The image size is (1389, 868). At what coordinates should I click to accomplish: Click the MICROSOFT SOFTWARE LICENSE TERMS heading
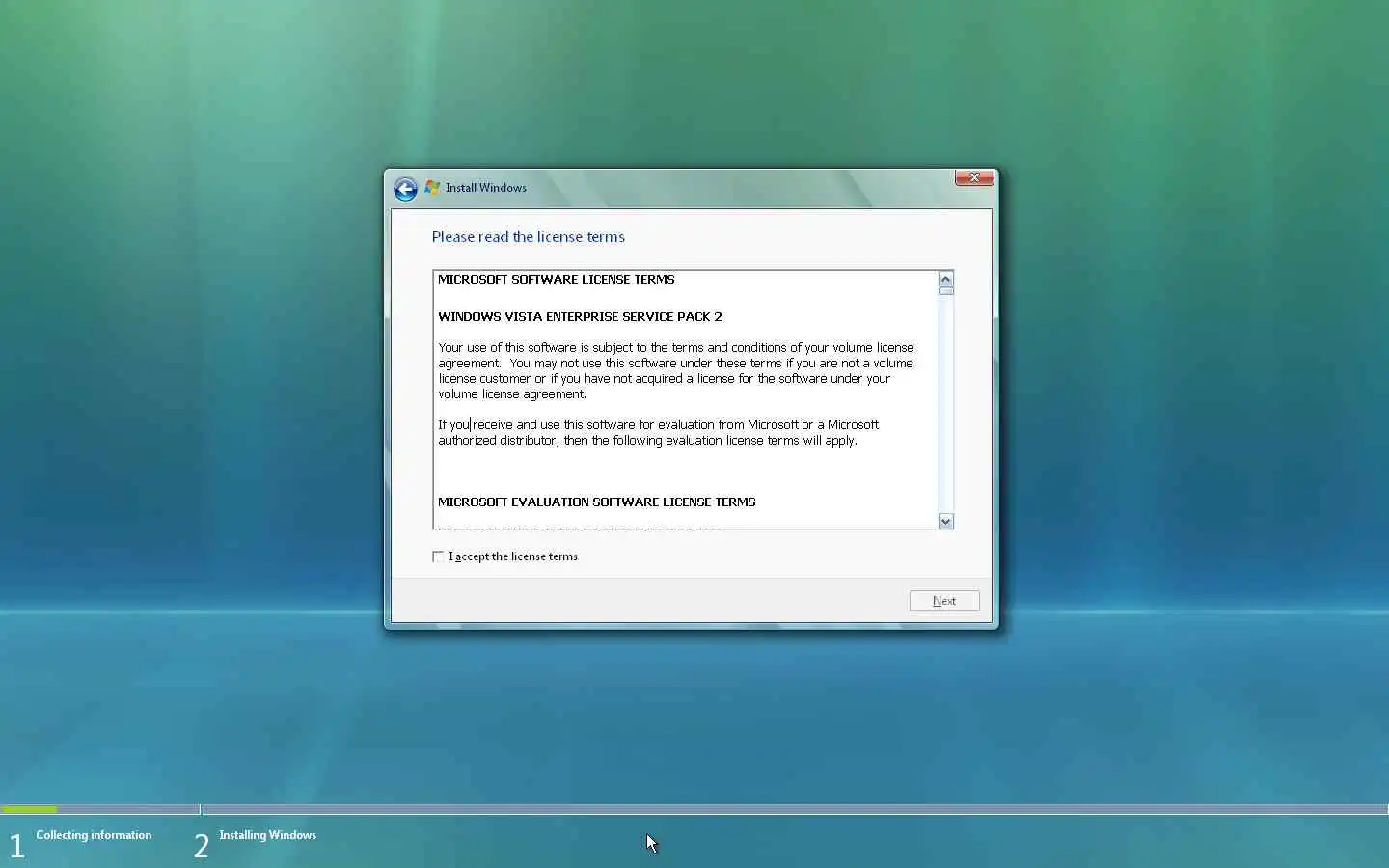[557, 279]
